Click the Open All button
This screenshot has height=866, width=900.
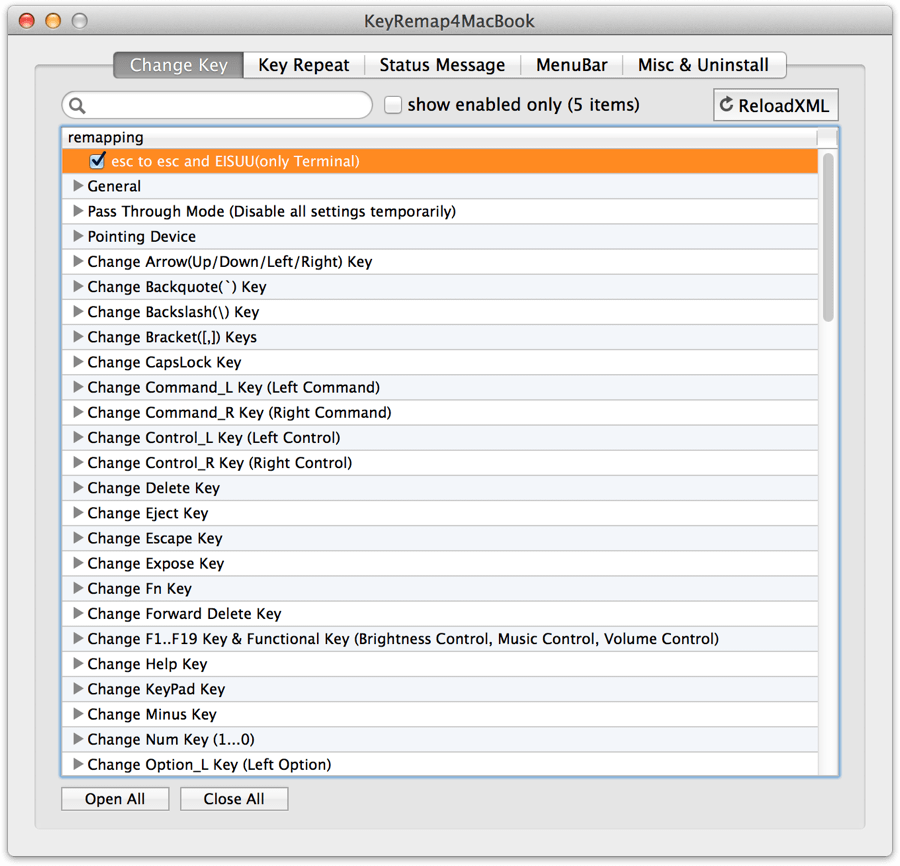[x=115, y=799]
